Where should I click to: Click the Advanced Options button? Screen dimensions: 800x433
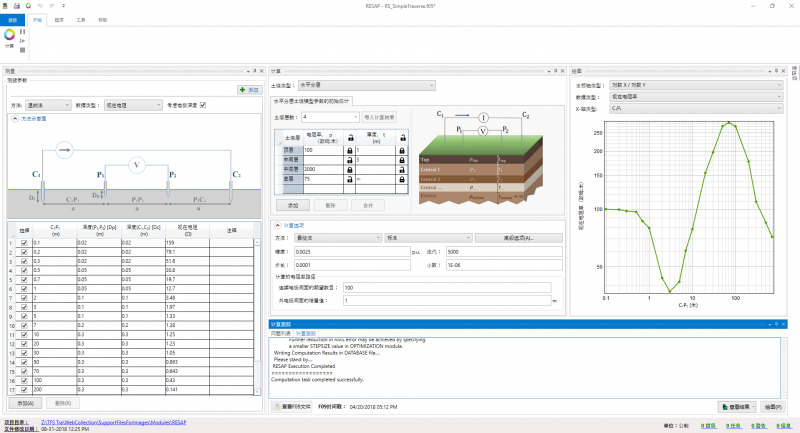tap(517, 238)
